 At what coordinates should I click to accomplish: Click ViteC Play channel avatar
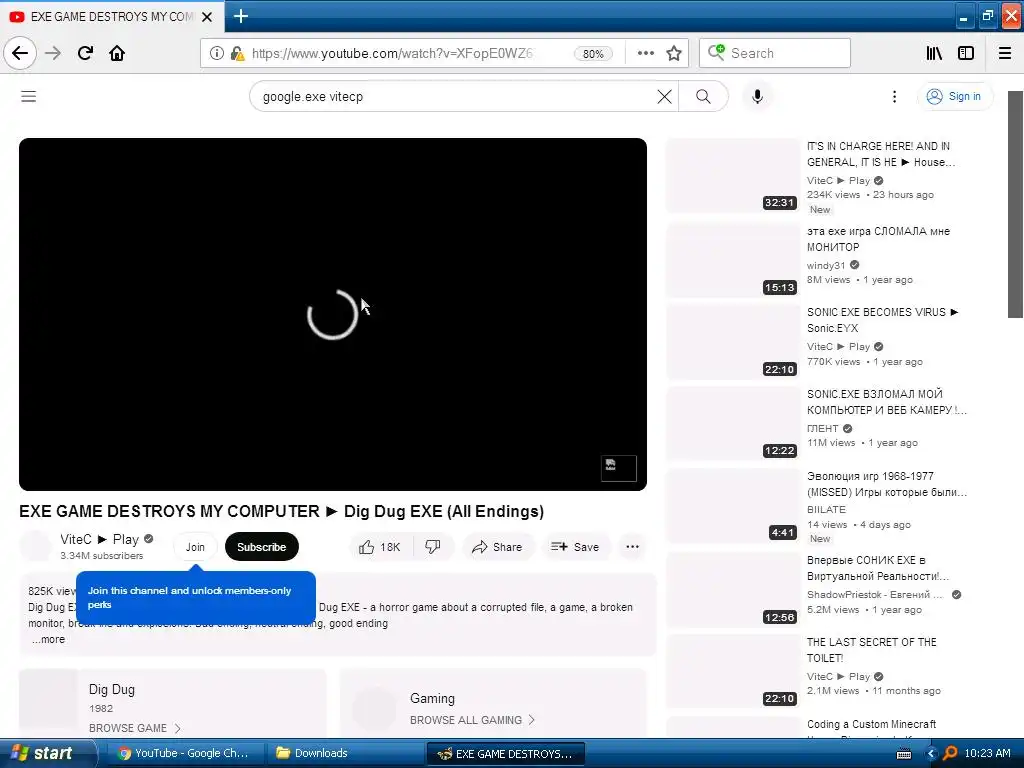(x=35, y=546)
